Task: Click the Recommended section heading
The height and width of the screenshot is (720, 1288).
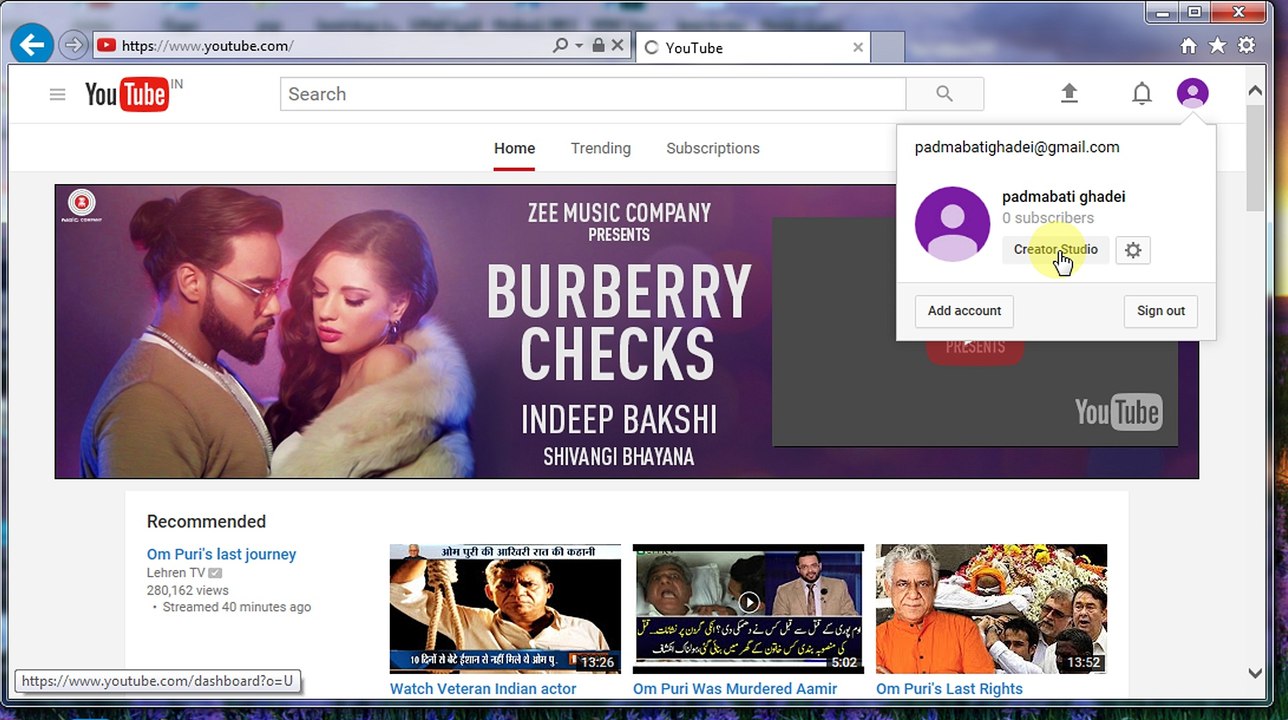Action: tap(206, 521)
